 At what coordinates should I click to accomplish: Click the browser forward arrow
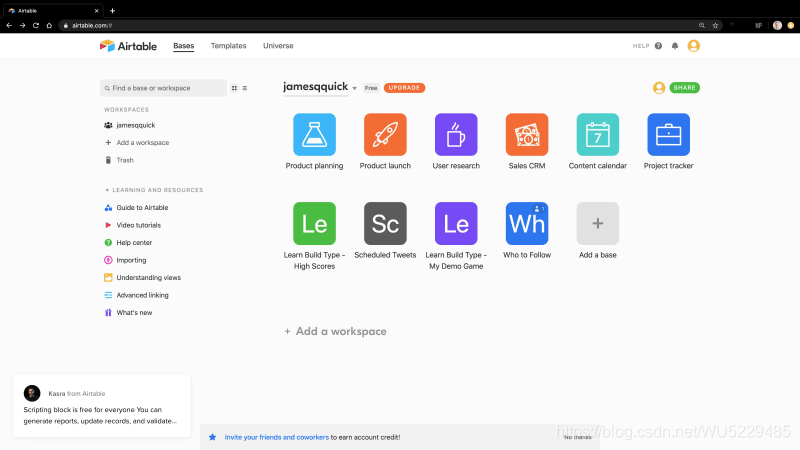point(22,26)
